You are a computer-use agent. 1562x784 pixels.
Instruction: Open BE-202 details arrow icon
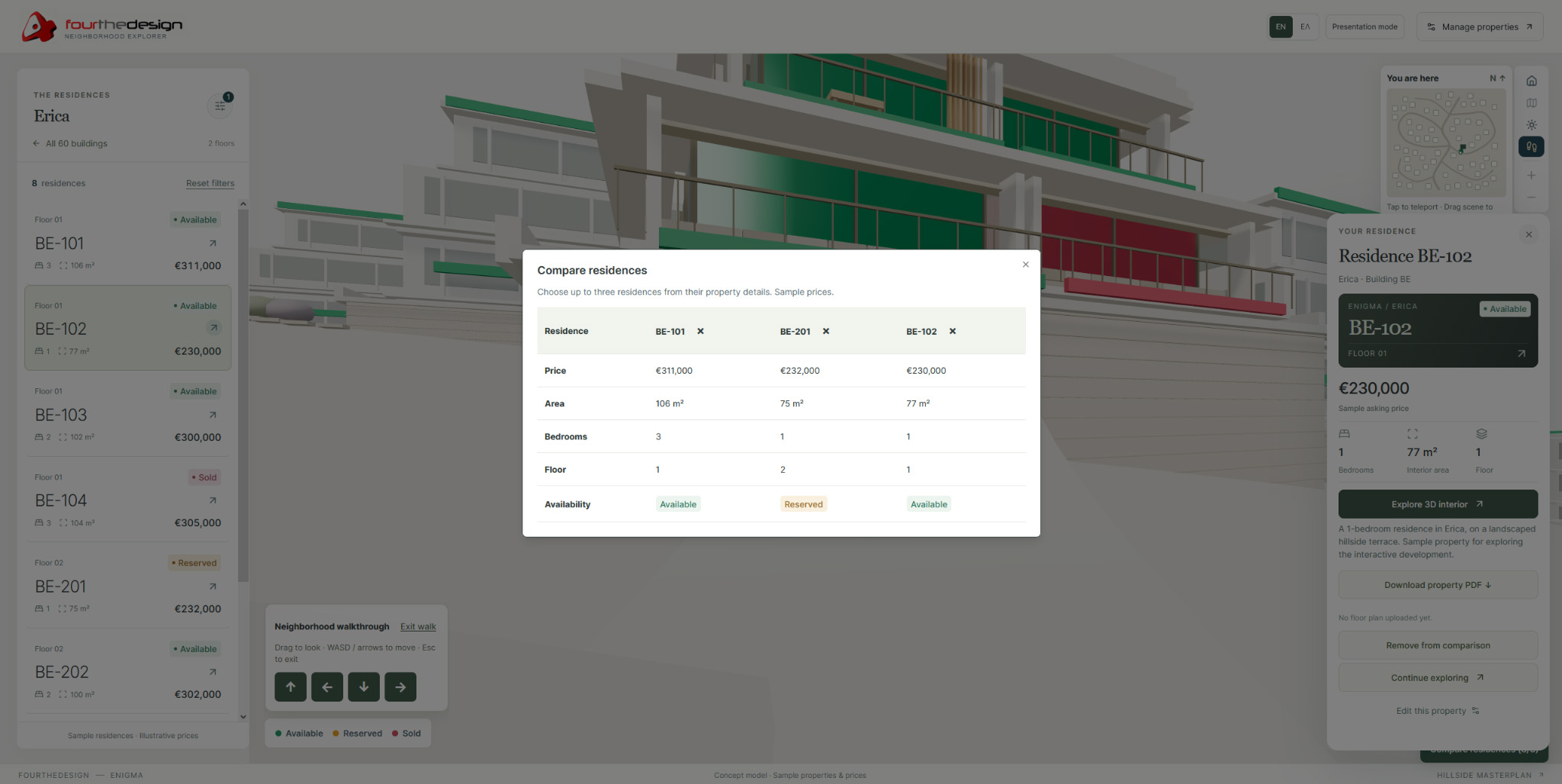(213, 672)
